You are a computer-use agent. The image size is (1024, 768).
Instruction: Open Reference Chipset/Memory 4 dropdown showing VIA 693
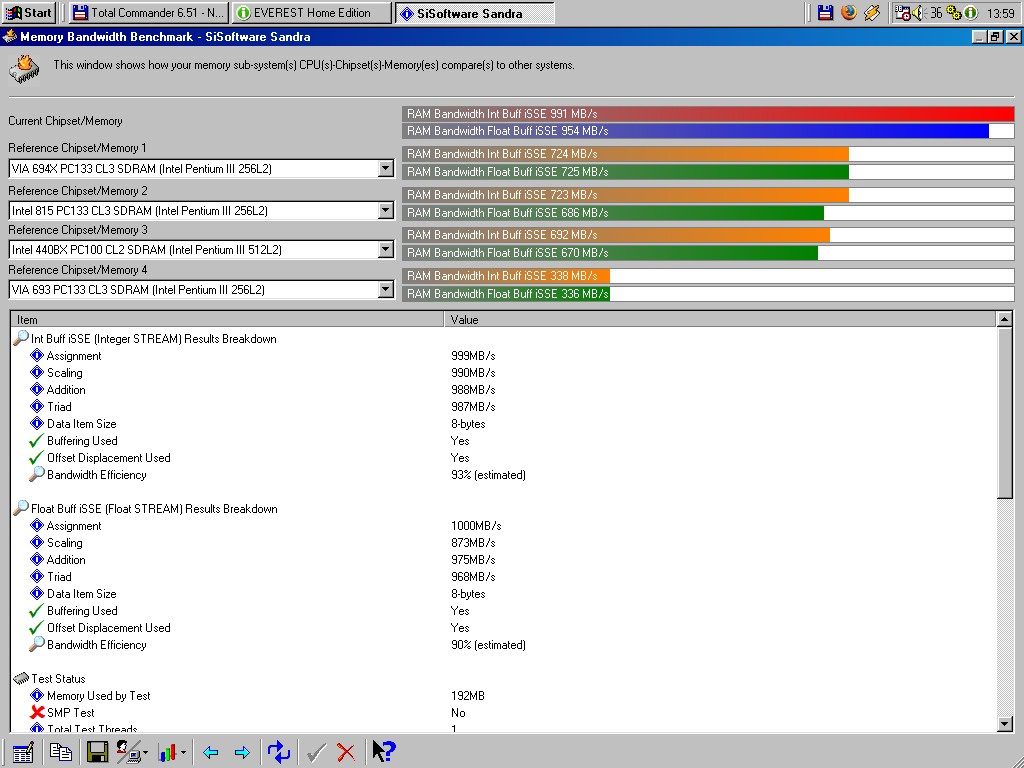pos(386,289)
